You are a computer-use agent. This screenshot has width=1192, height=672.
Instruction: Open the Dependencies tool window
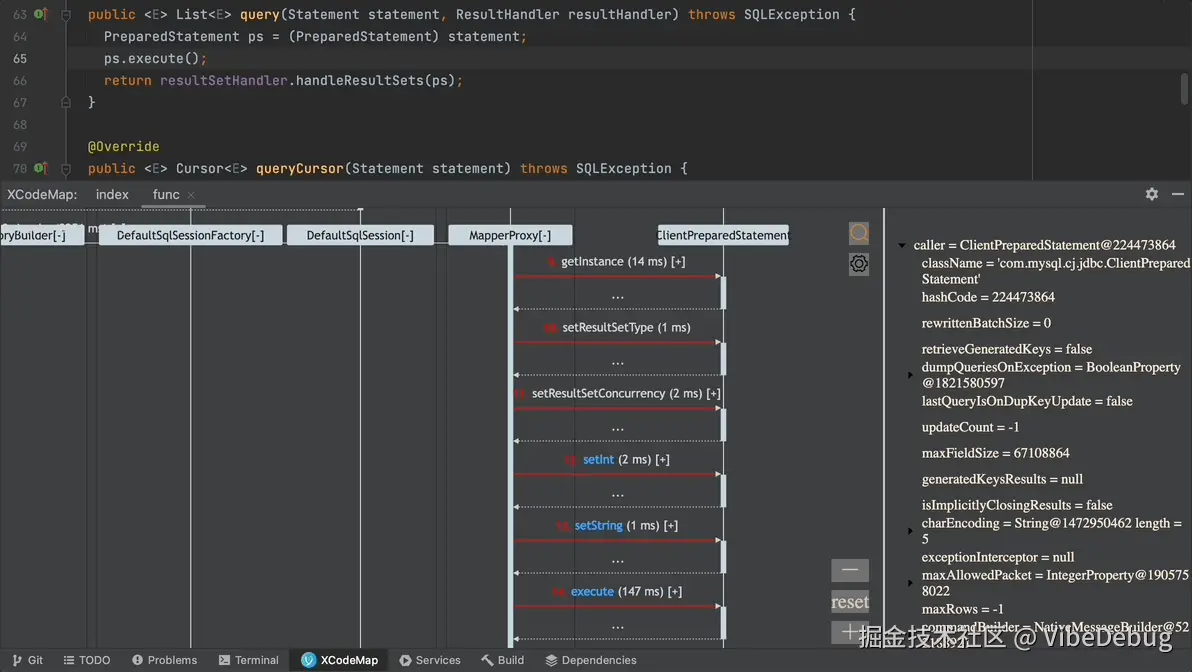point(591,660)
